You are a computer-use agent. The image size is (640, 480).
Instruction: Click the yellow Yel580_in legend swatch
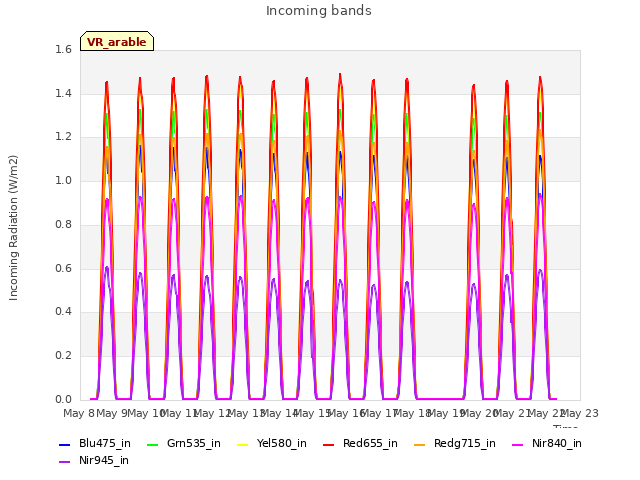point(242,445)
